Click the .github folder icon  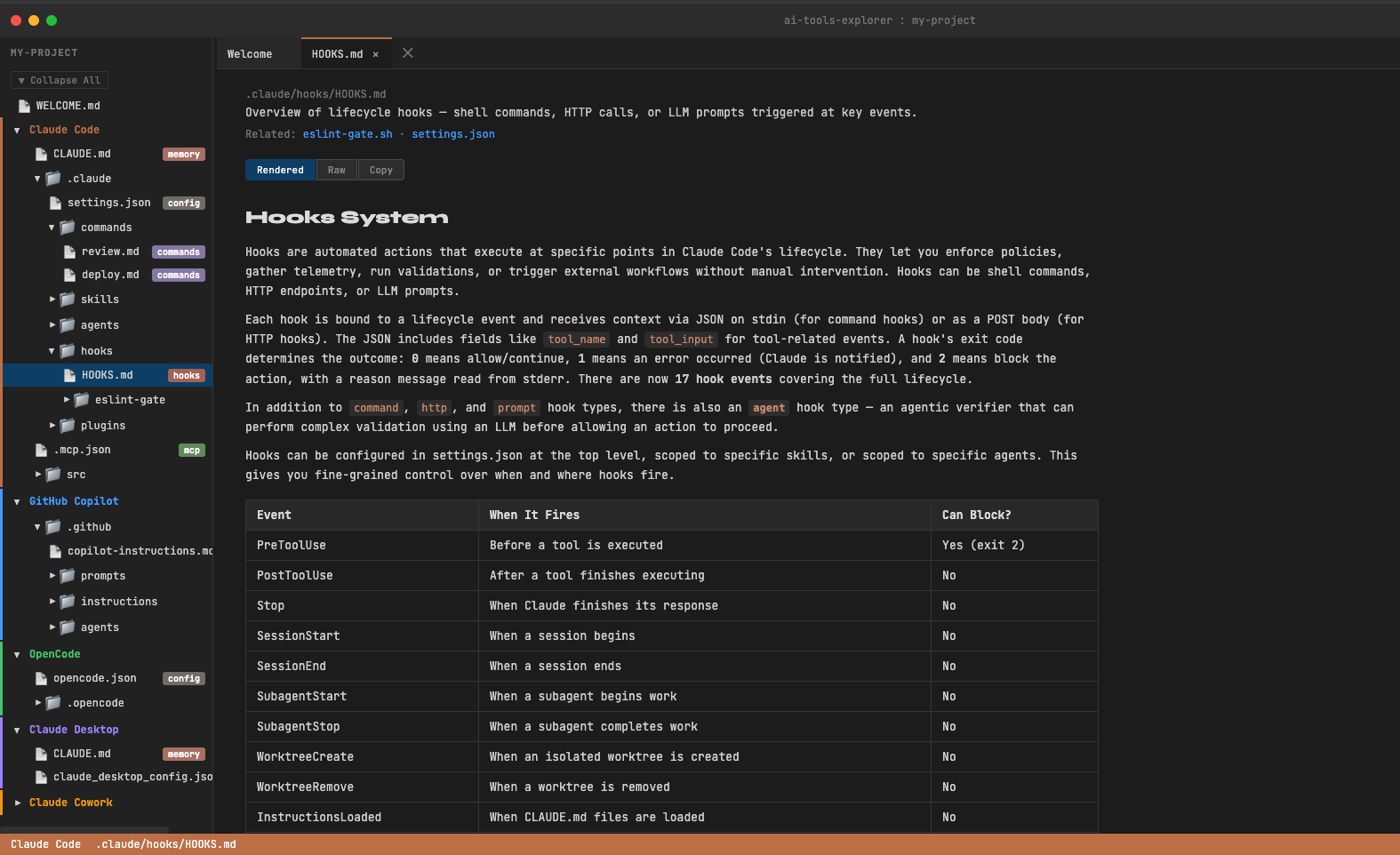coord(53,527)
